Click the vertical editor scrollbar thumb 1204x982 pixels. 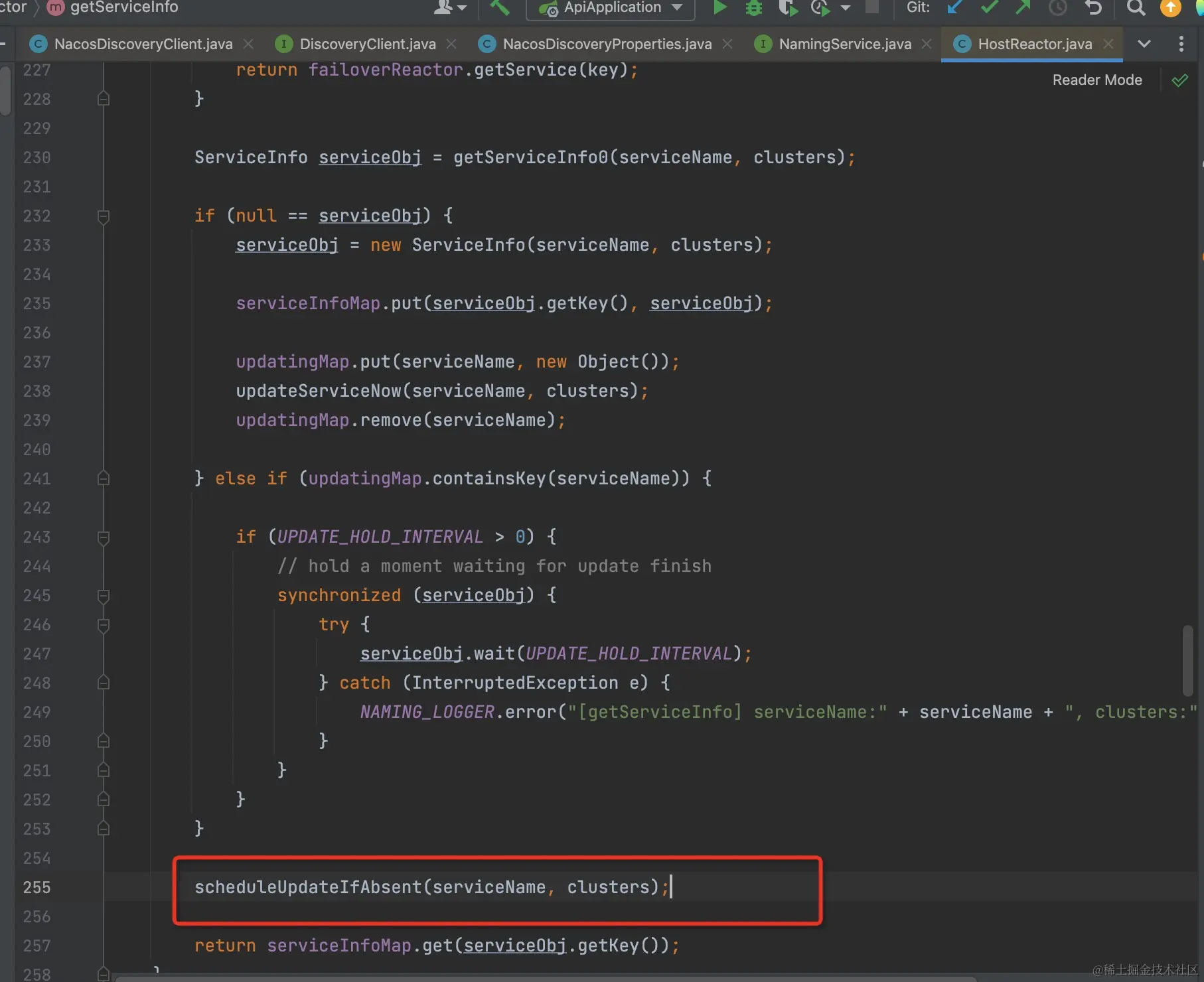1188,661
